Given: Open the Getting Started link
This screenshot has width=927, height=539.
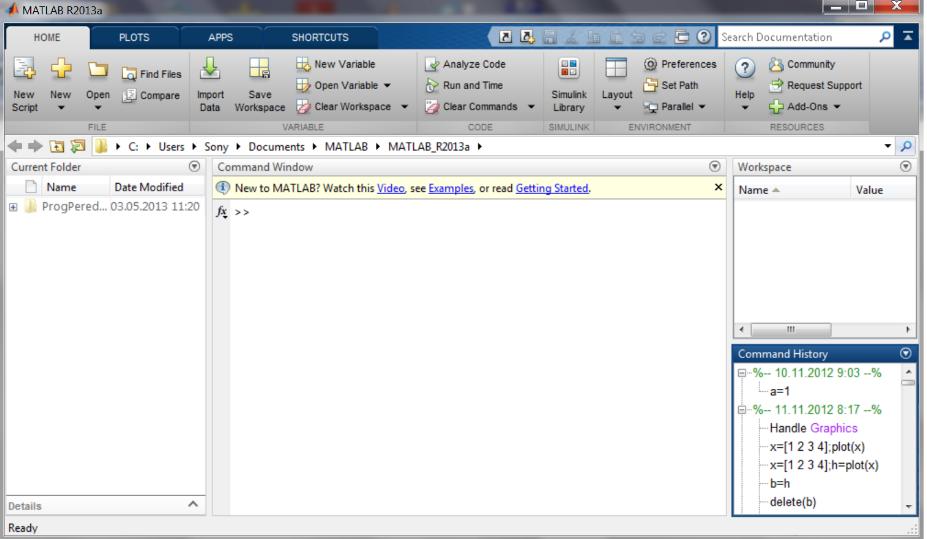Looking at the screenshot, I should coord(552,188).
